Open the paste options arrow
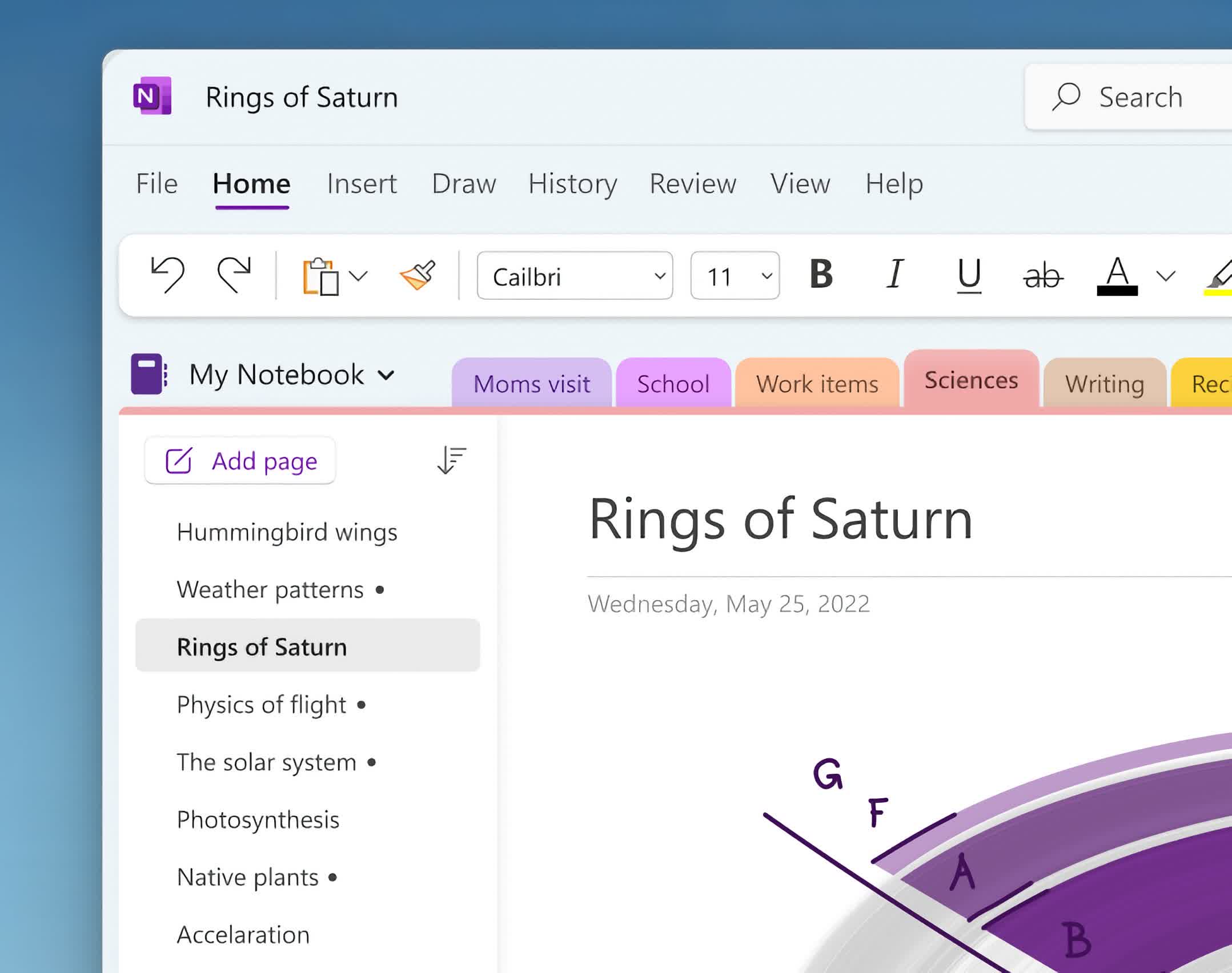Image resolution: width=1232 pixels, height=973 pixels. [360, 276]
